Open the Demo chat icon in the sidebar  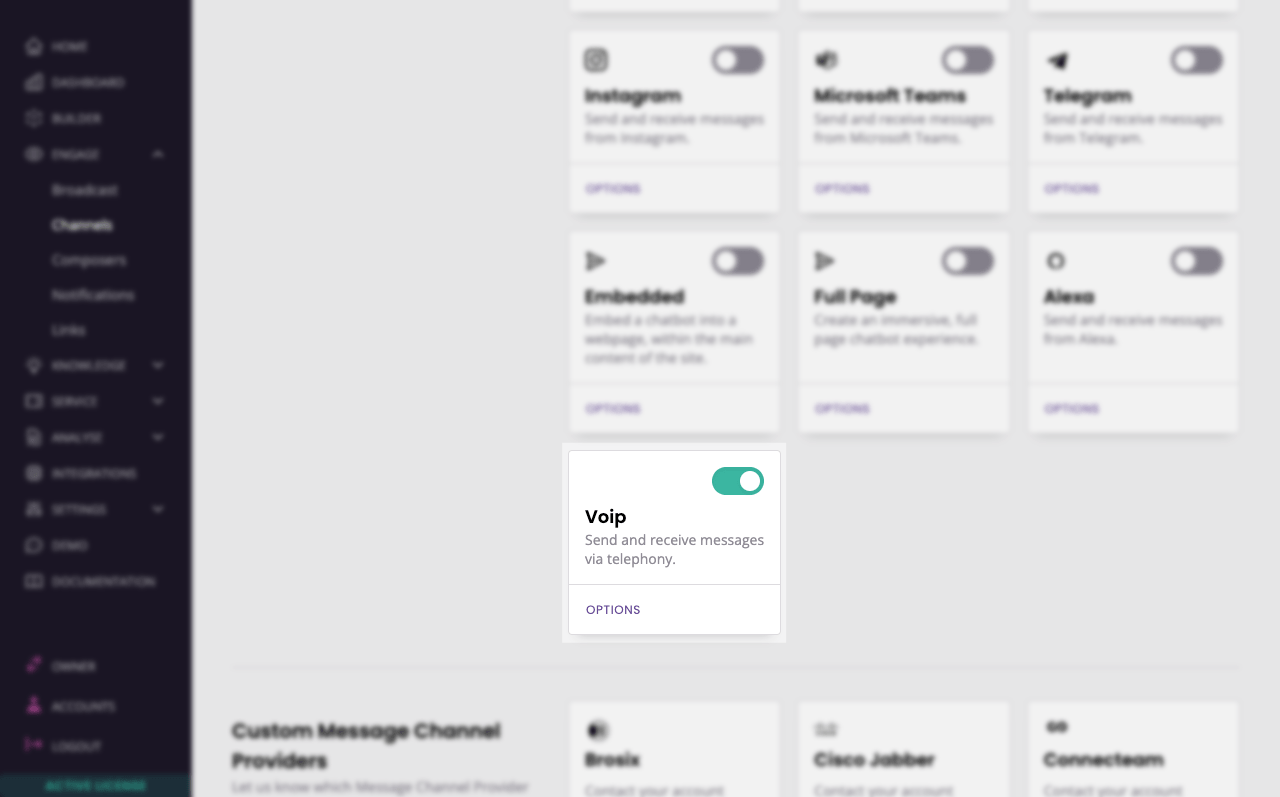coord(34,545)
